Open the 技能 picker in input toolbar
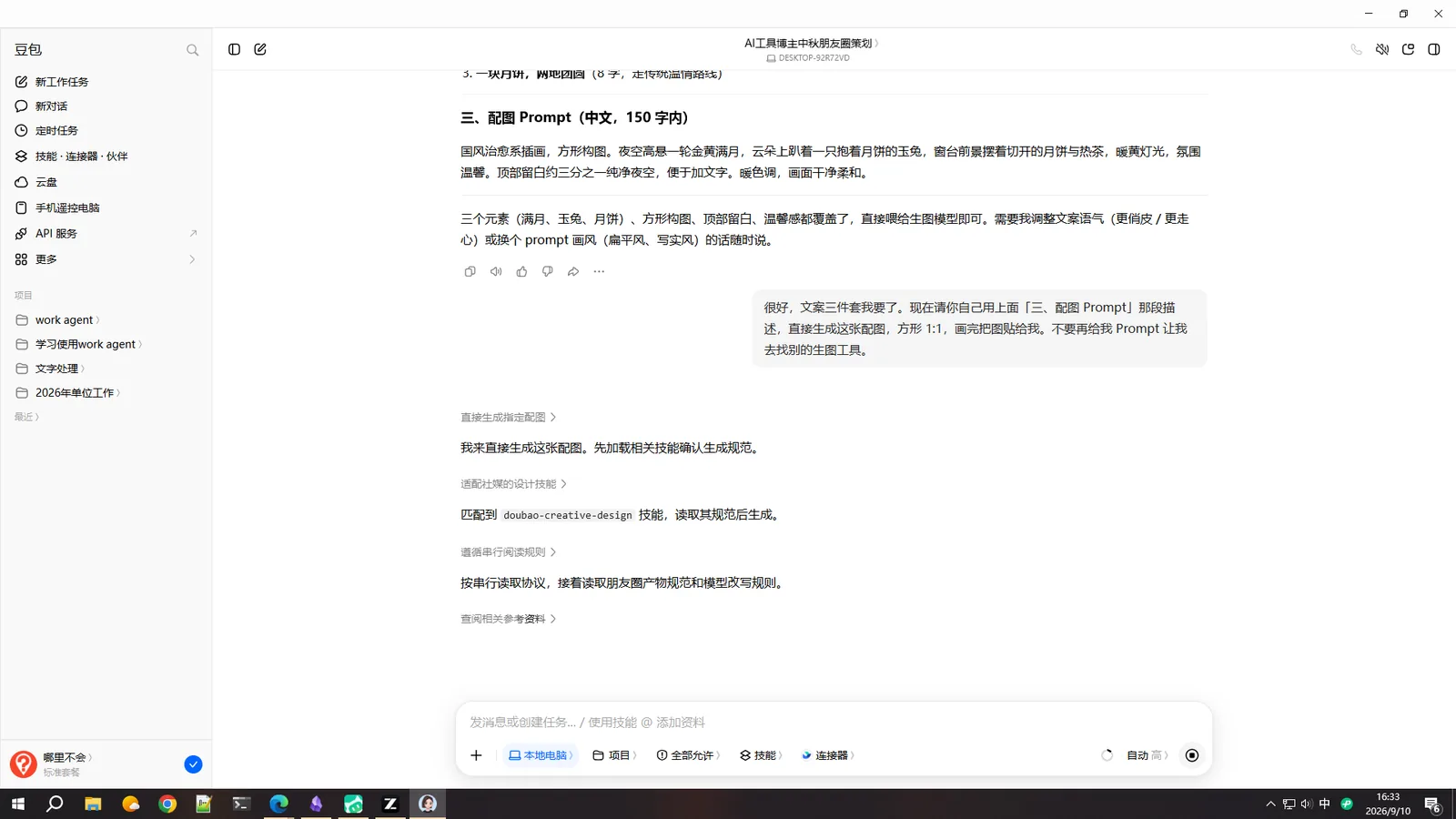 (761, 755)
